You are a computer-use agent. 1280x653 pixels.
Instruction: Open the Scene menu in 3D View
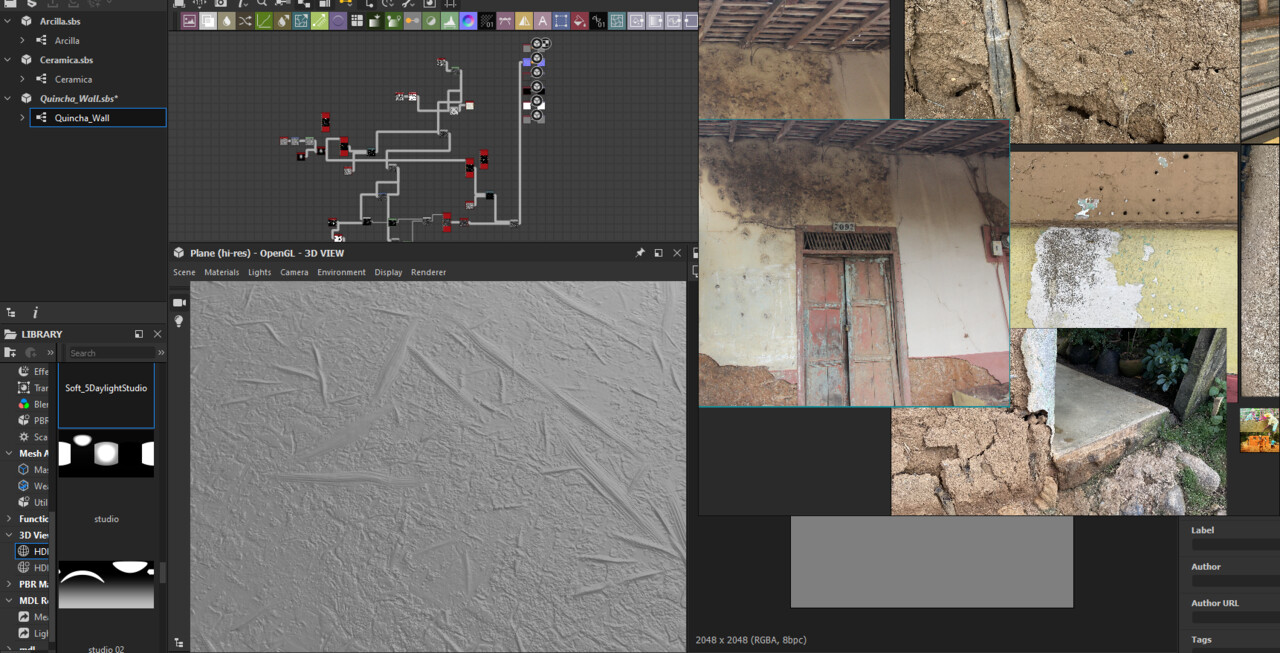click(184, 272)
